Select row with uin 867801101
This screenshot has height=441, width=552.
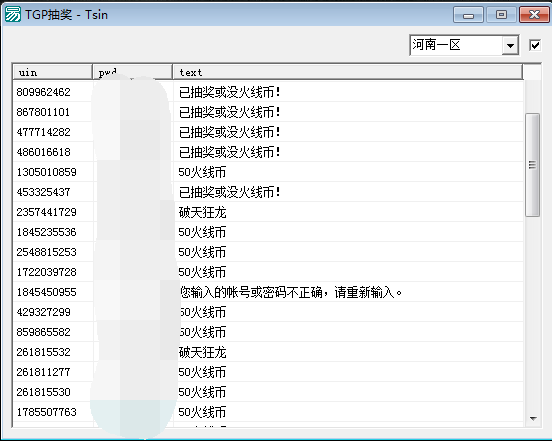pos(268,112)
